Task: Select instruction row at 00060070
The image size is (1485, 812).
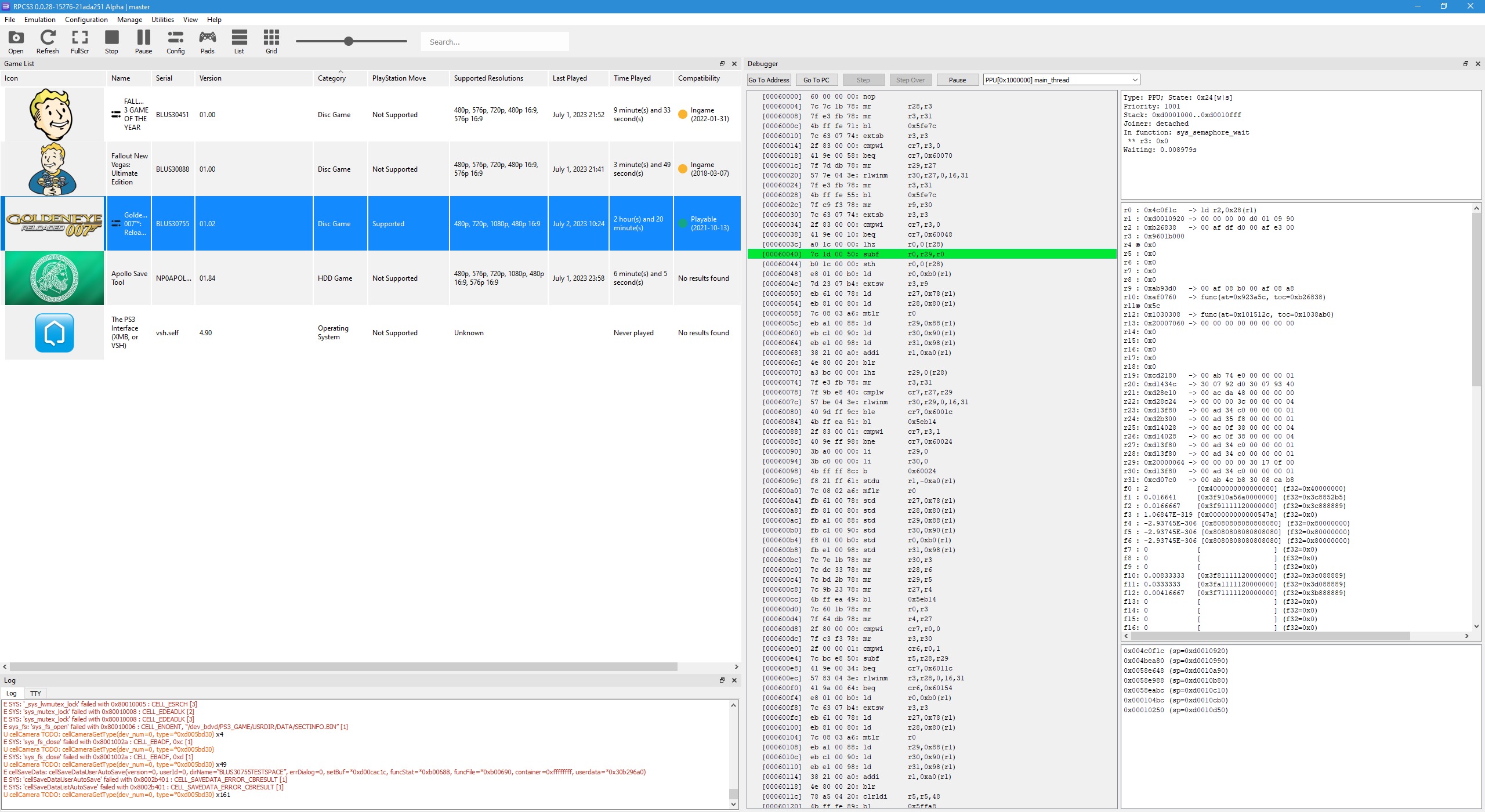Action: pyautogui.click(x=932, y=372)
